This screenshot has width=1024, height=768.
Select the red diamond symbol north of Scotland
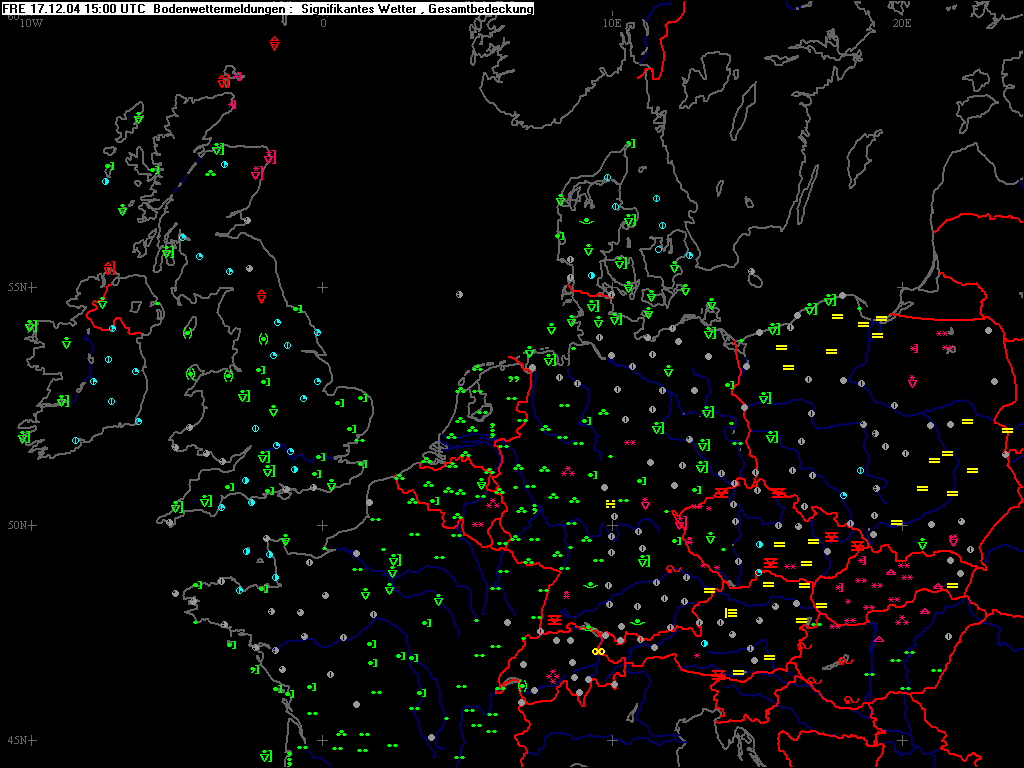(274, 44)
